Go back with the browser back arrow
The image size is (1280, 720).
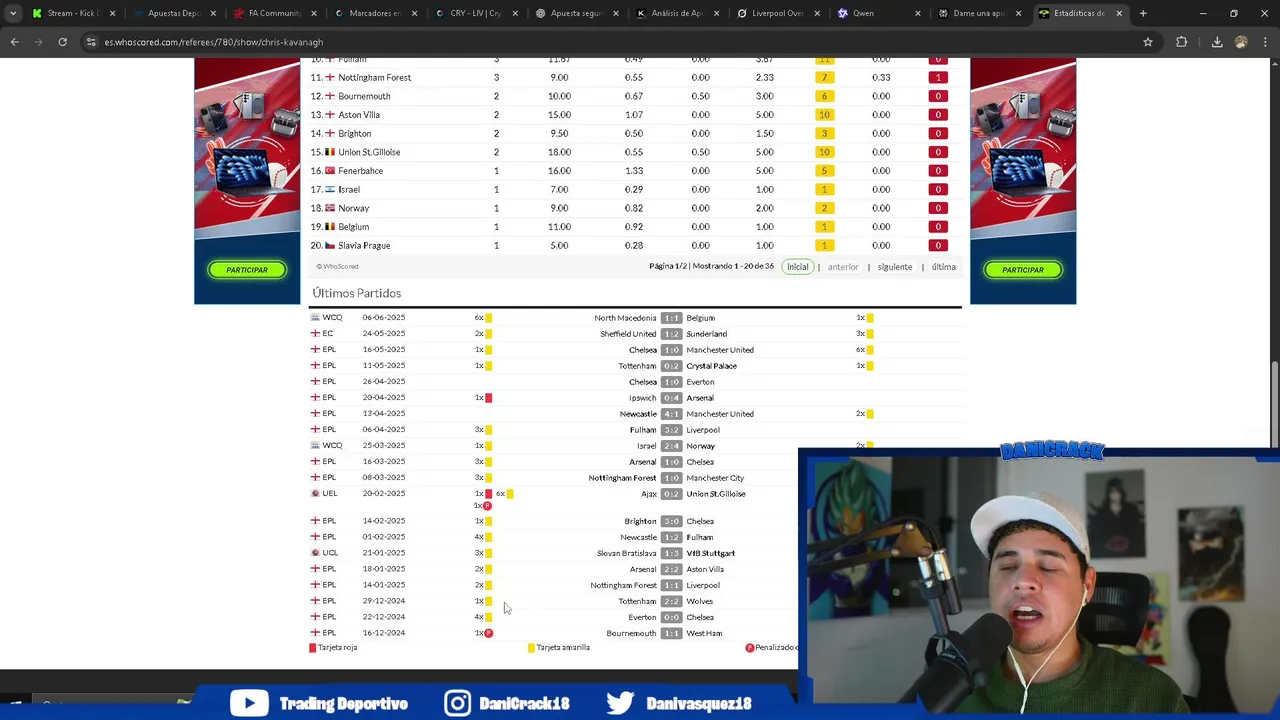tap(15, 42)
